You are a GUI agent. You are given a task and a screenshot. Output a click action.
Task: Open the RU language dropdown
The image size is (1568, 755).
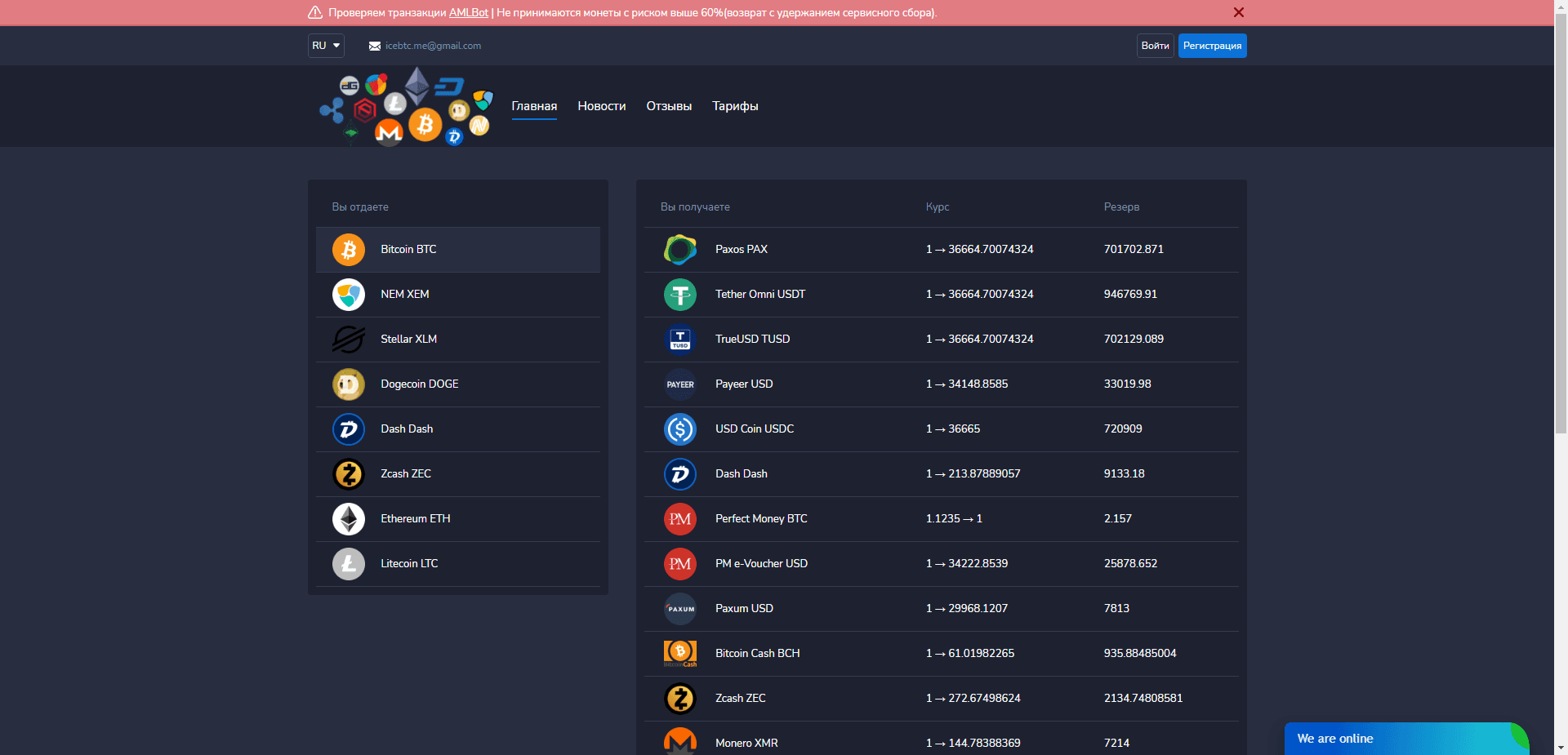(x=325, y=46)
